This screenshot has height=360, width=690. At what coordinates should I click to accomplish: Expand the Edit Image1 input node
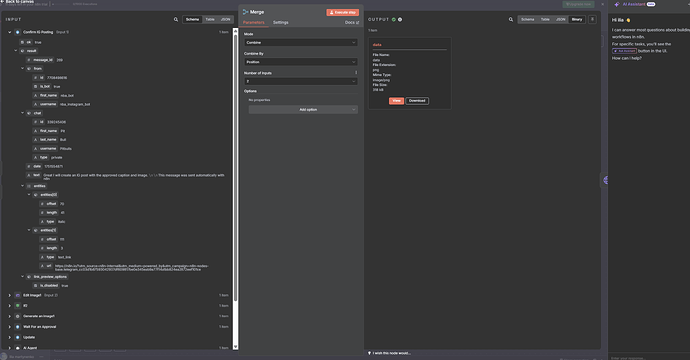tap(10, 295)
